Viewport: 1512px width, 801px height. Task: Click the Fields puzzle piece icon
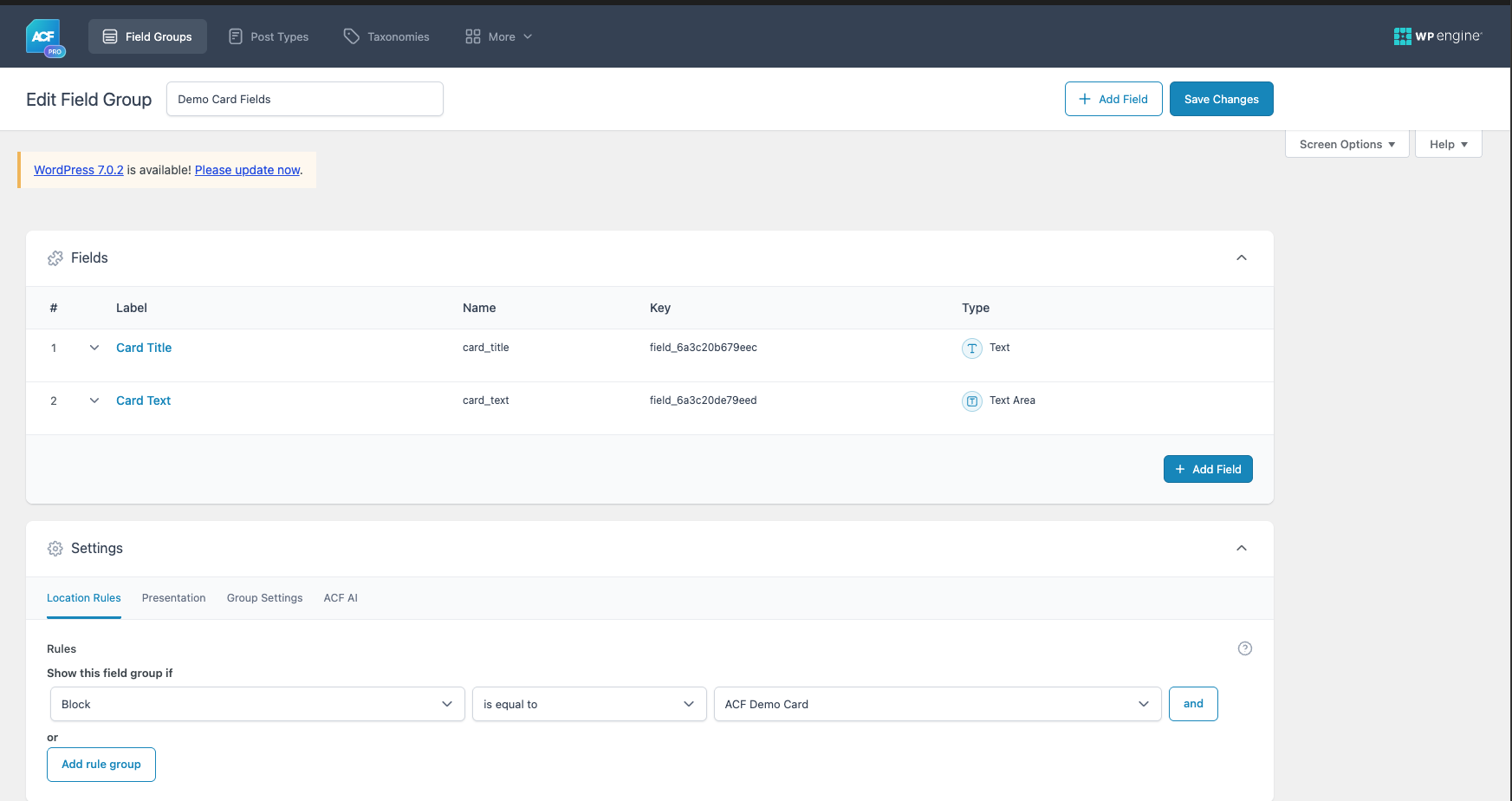[55, 258]
